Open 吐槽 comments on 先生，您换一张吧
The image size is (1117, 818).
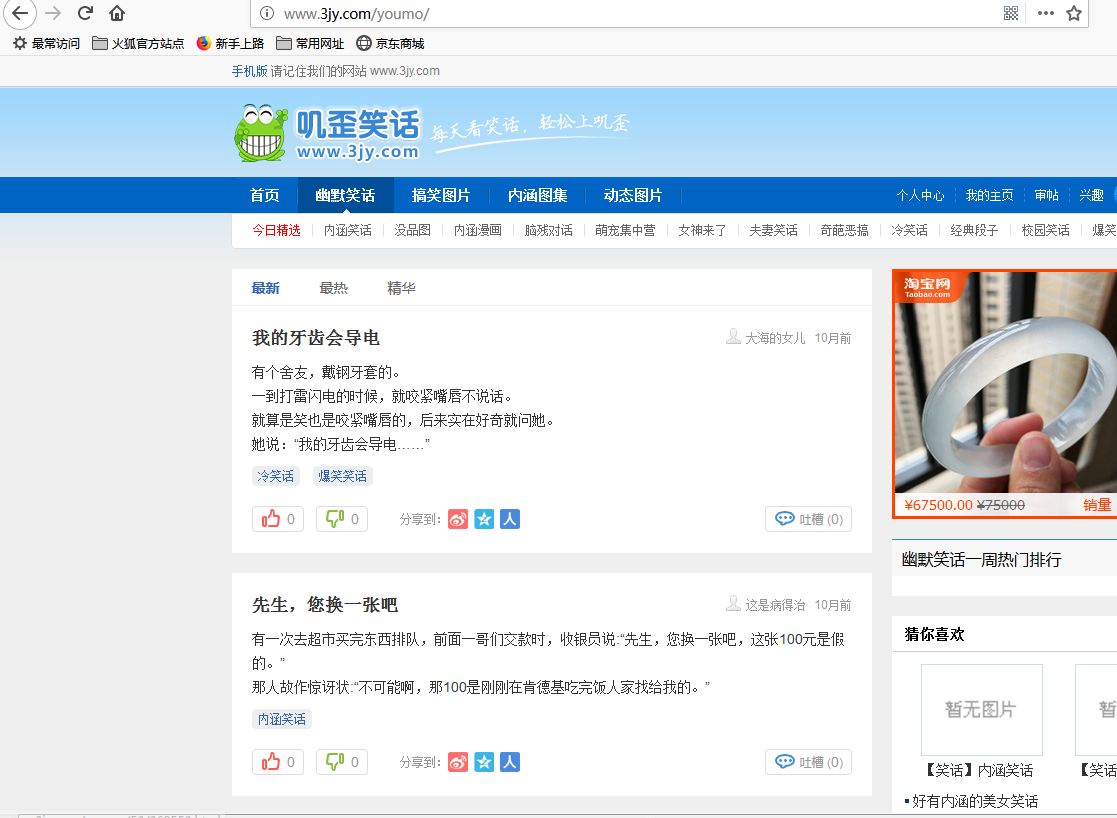click(x=809, y=762)
